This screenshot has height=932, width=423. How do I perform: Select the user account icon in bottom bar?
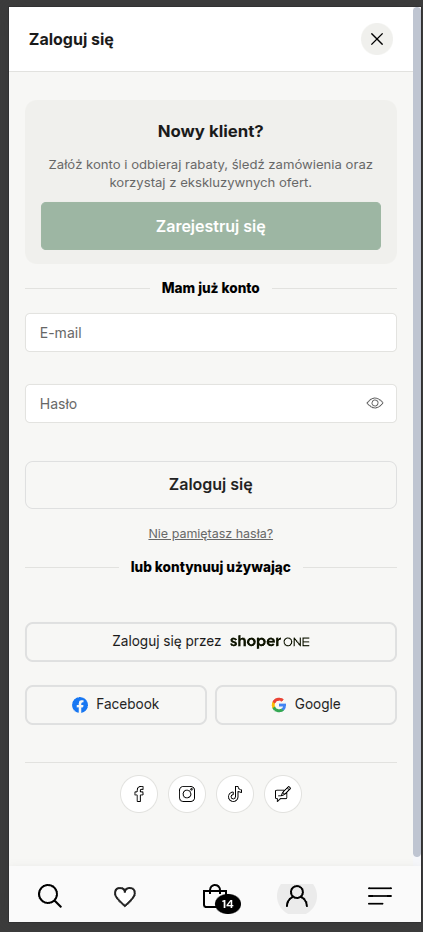[x=297, y=895]
